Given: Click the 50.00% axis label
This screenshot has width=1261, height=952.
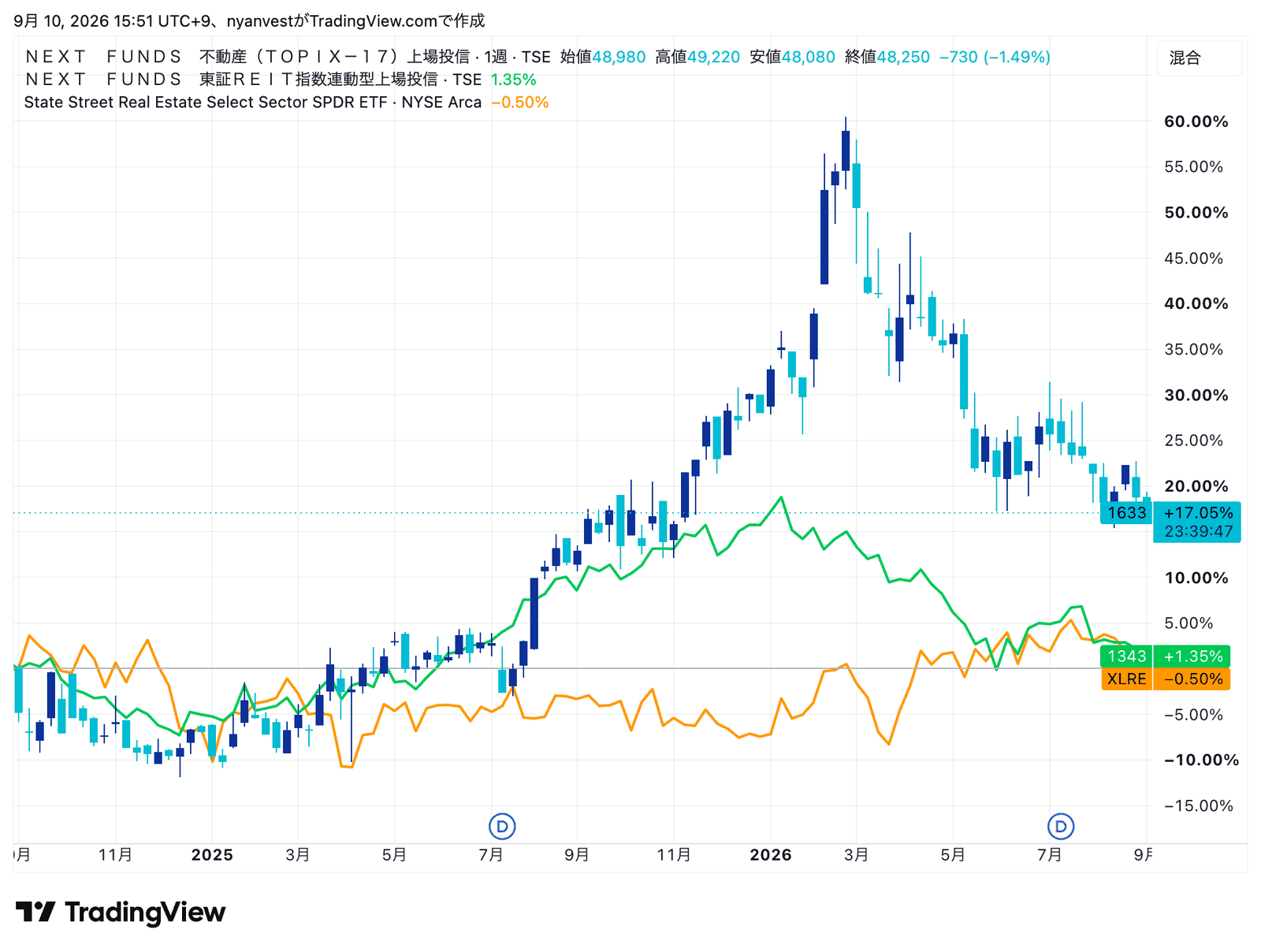Looking at the screenshot, I should 1196,213.
